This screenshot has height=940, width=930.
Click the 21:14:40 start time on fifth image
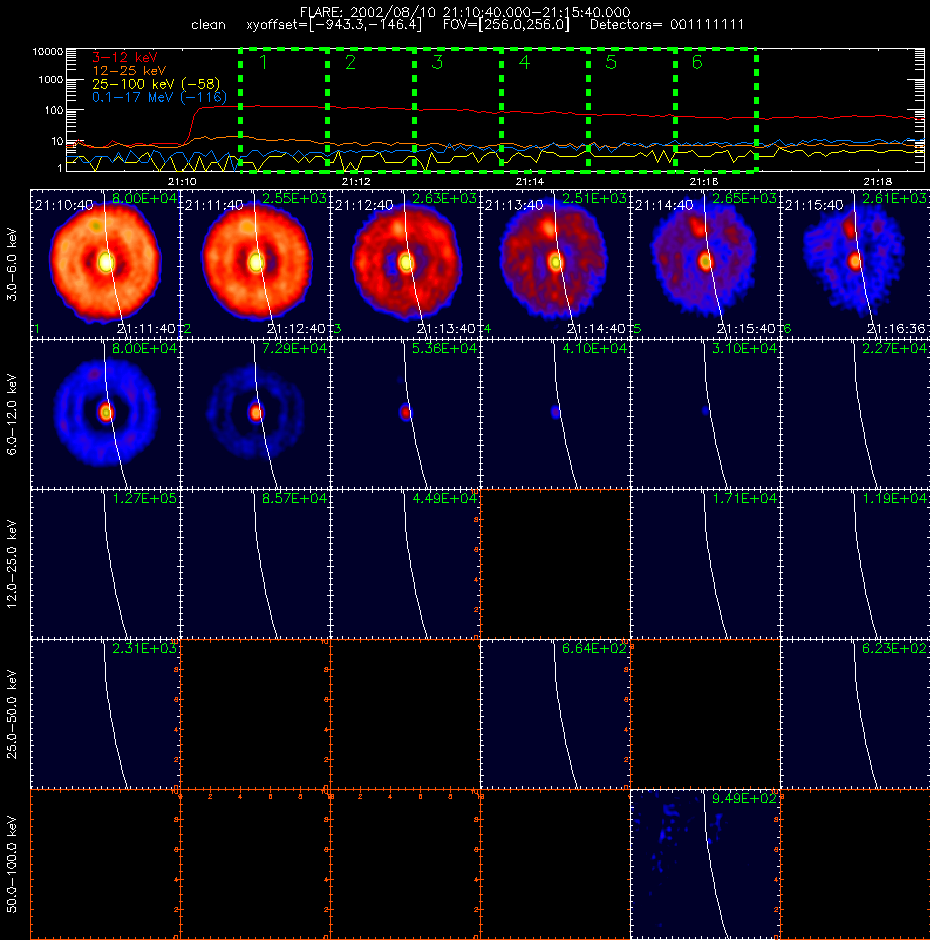point(664,205)
